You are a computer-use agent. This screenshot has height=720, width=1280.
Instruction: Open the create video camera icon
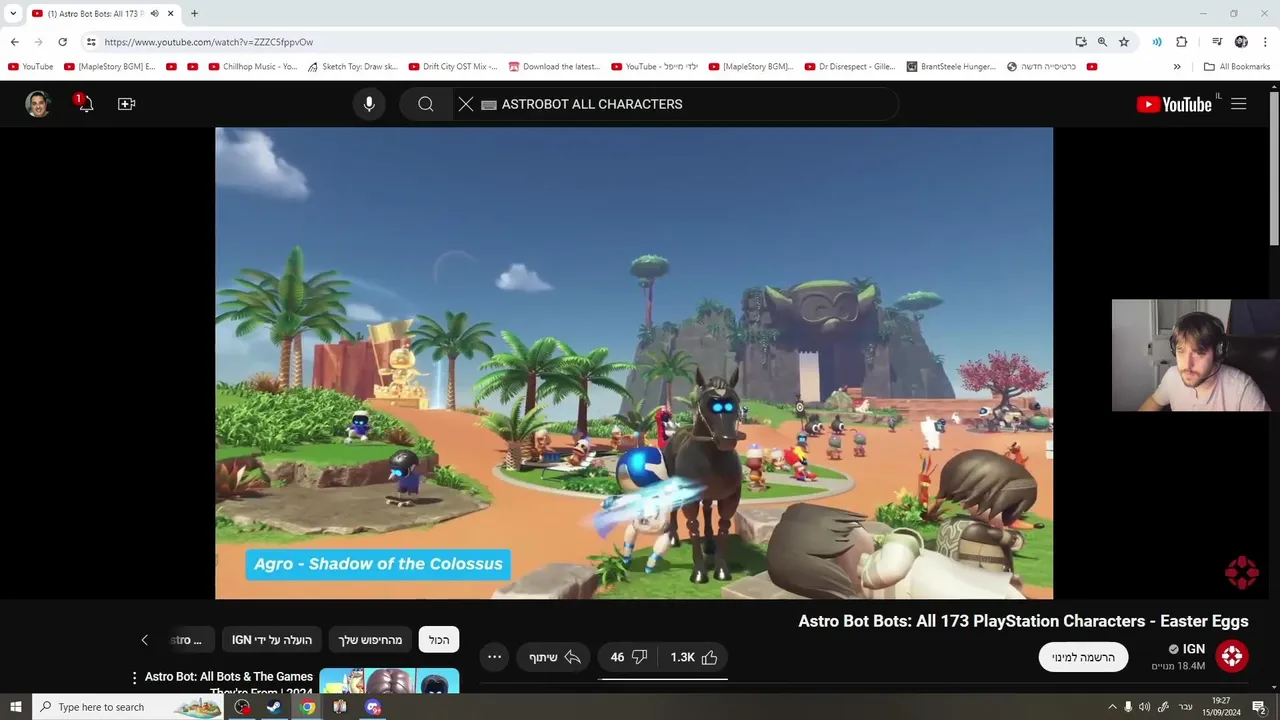(x=126, y=104)
